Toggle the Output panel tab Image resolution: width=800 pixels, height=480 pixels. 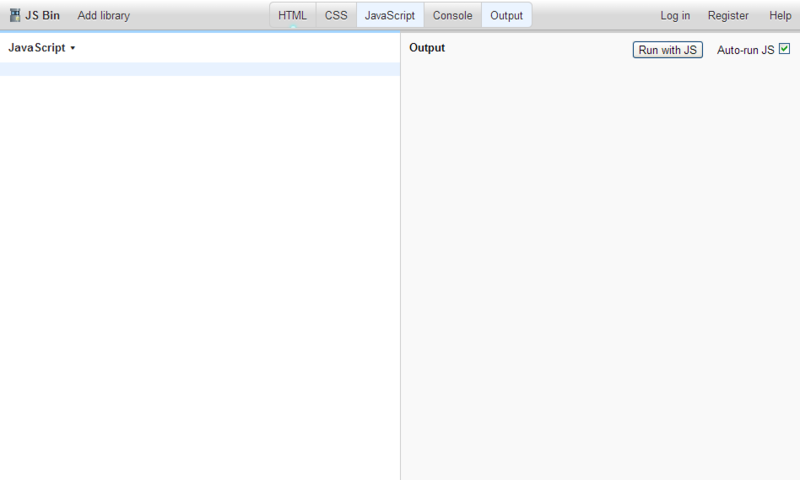coord(507,15)
